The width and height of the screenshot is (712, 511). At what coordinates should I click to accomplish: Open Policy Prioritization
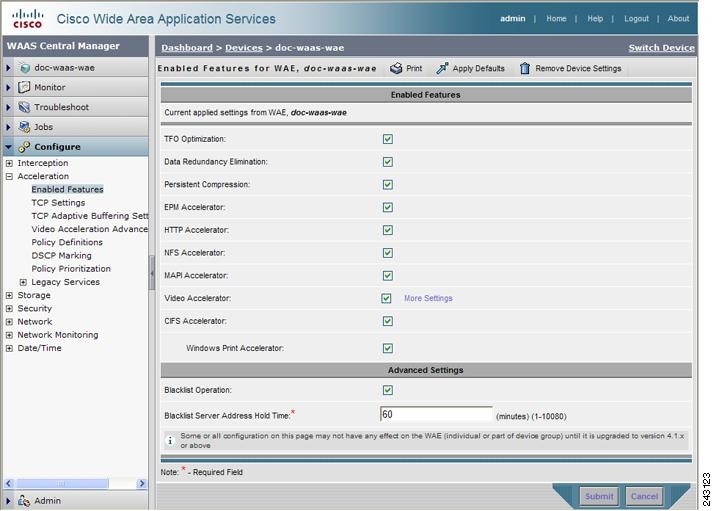71,268
